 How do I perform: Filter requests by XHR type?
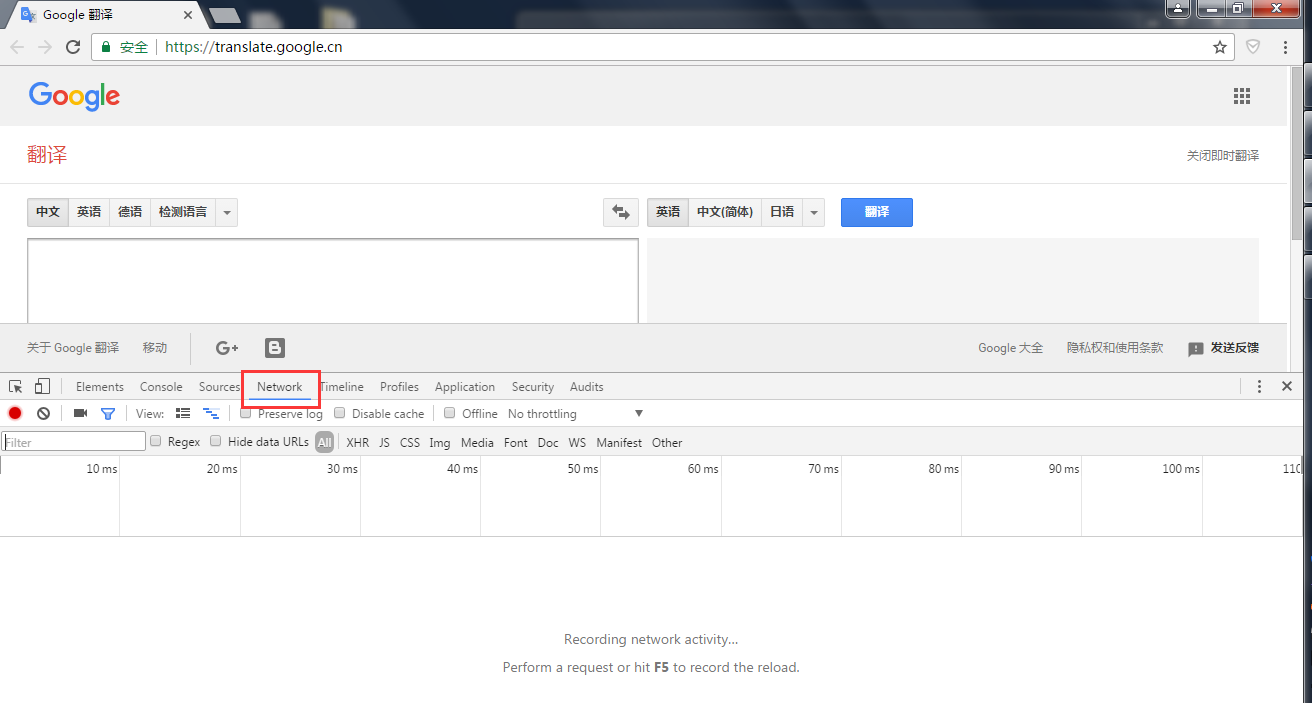(357, 442)
